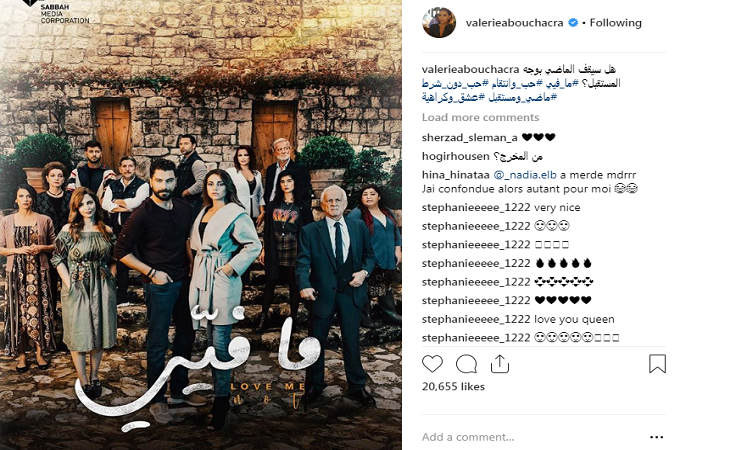Toggle the Following button
736x450 pixels.
click(615, 23)
